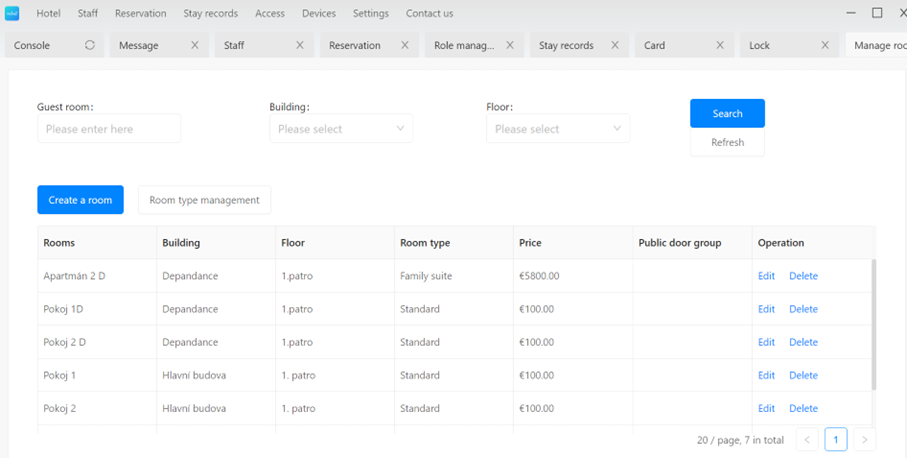Image resolution: width=907 pixels, height=458 pixels.
Task: Close the Role management tab
Action: point(510,45)
